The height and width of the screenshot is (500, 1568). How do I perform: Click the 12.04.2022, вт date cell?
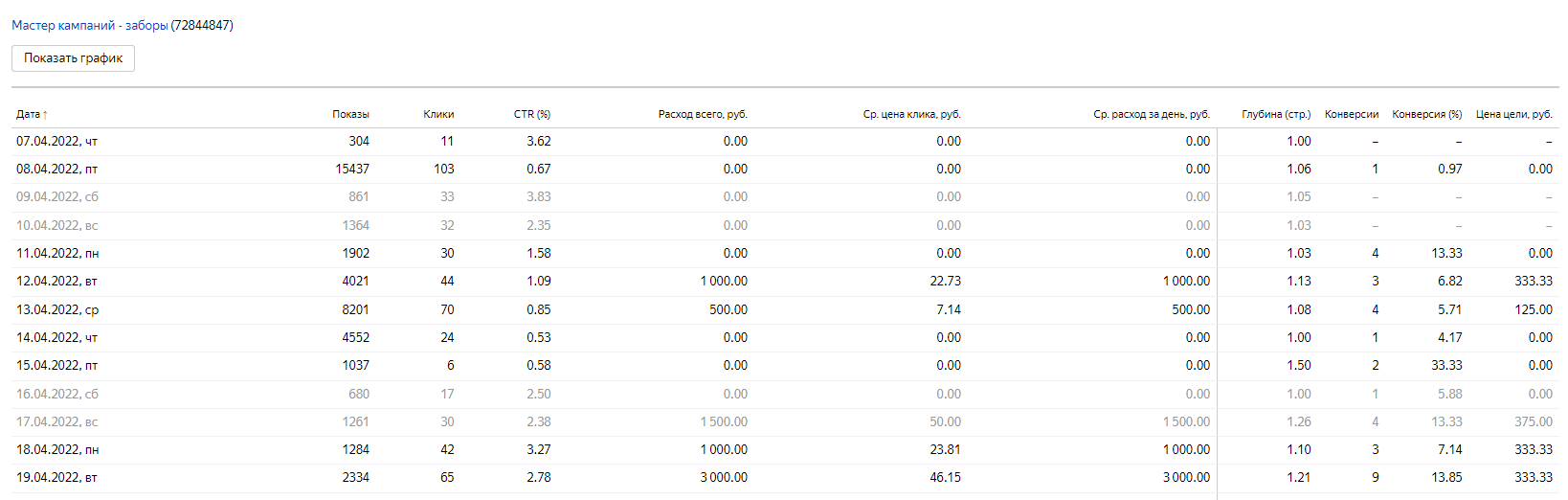coord(56,282)
